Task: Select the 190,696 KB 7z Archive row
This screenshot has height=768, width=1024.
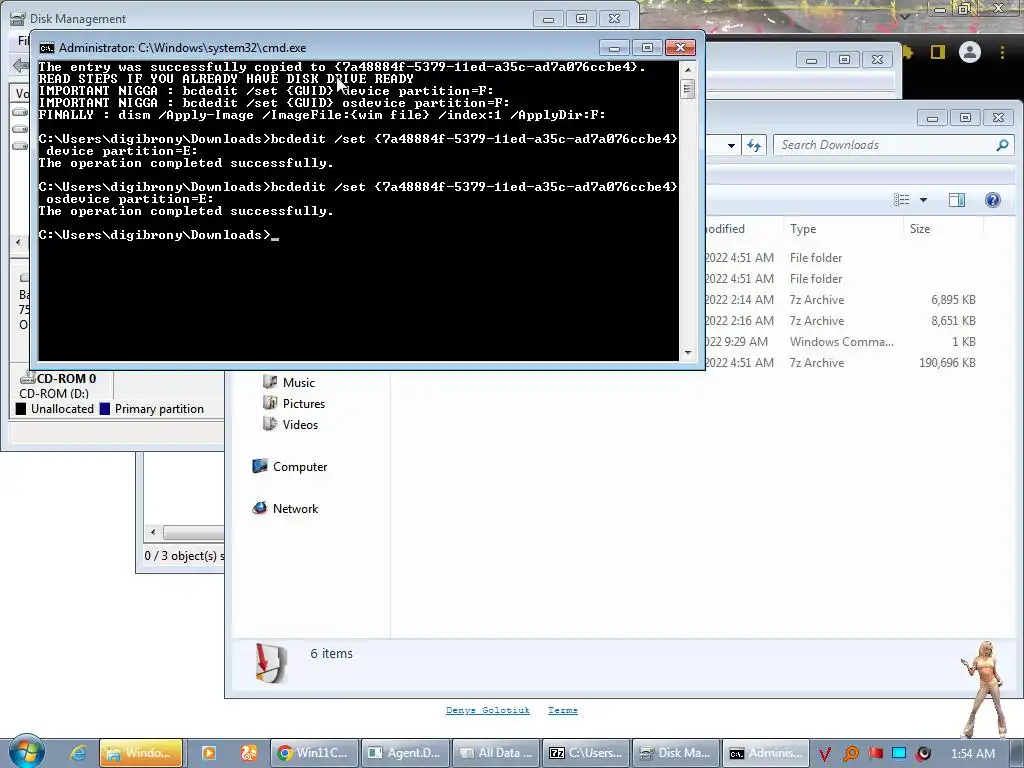Action: point(840,362)
